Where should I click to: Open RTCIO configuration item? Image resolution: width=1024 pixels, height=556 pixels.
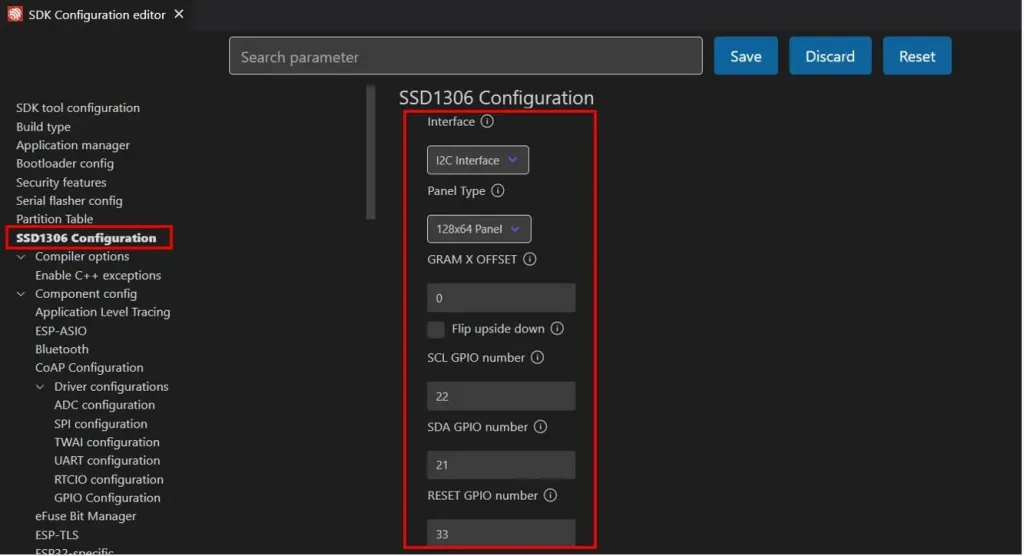(108, 480)
